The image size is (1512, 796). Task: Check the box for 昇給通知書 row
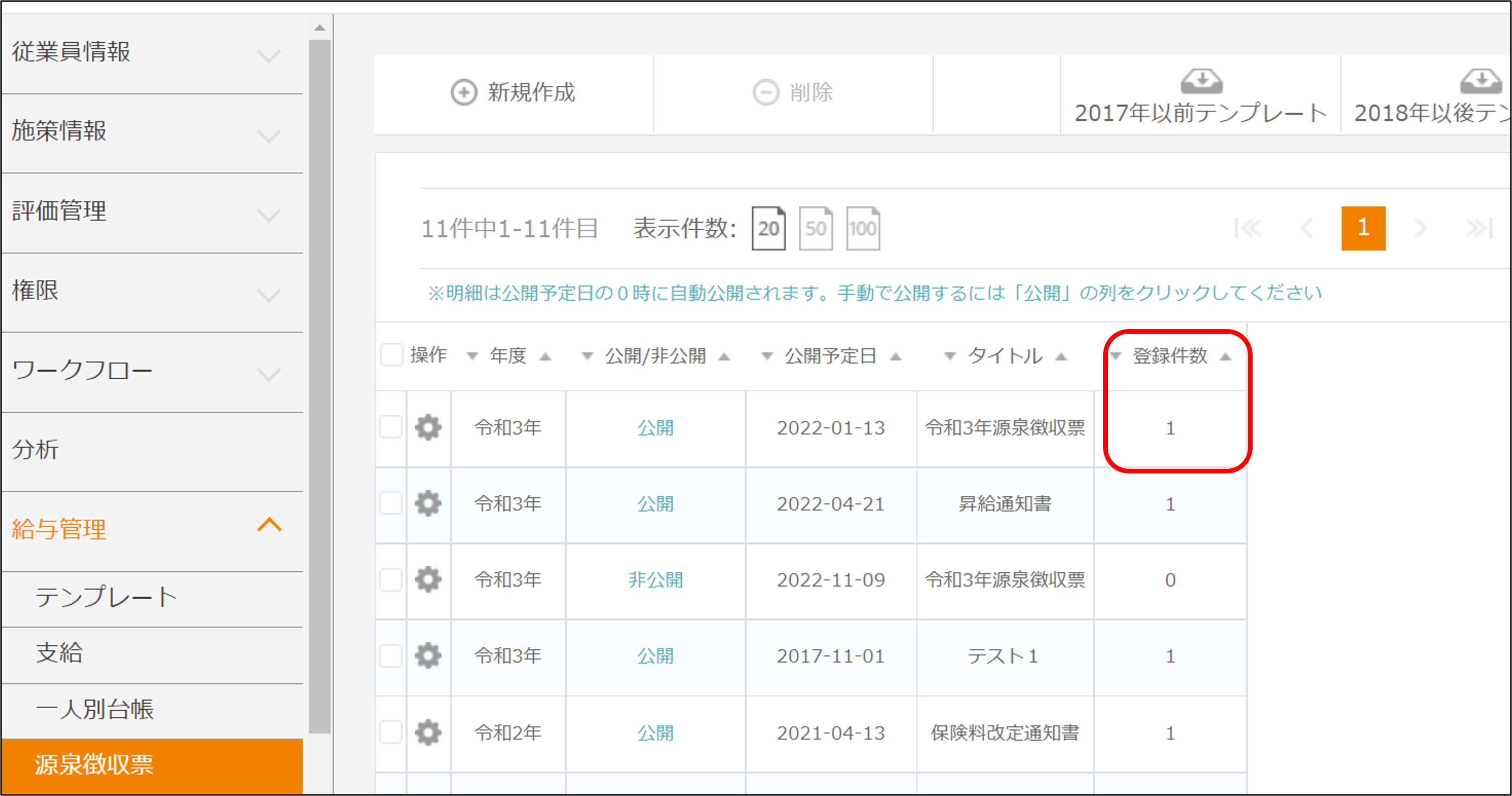391,504
